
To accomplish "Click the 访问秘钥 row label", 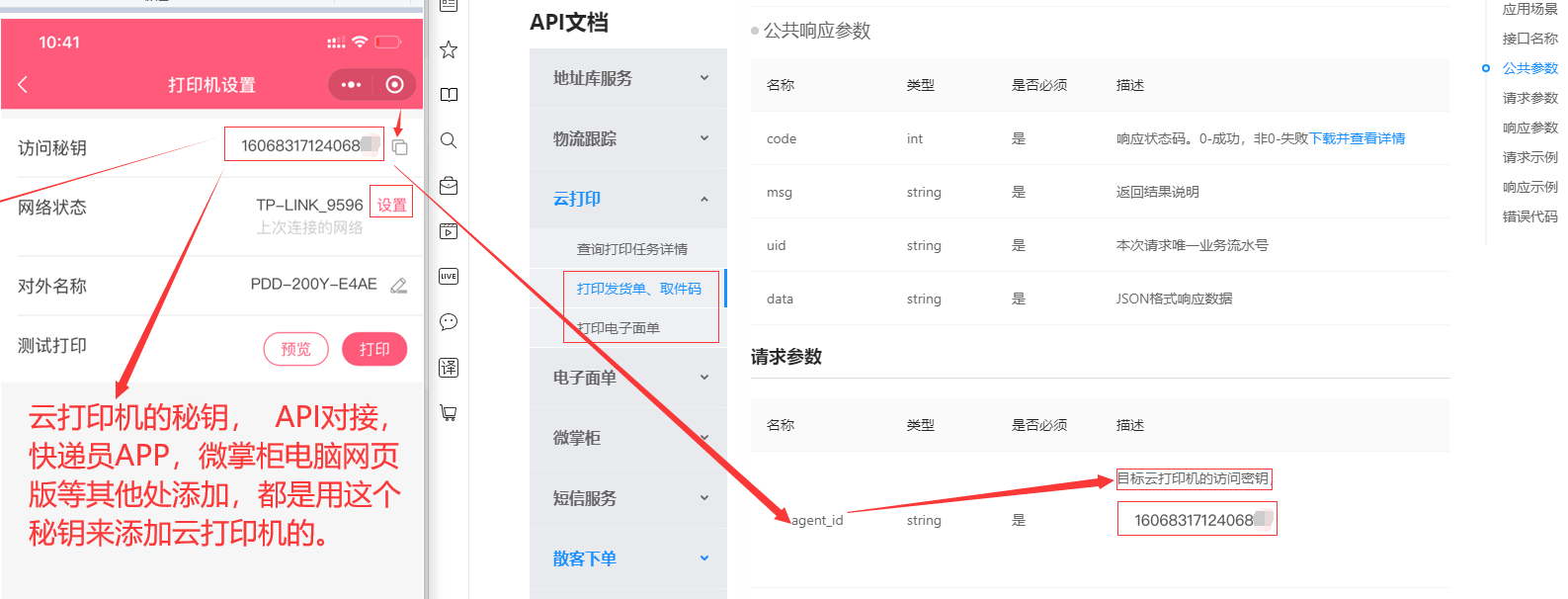I will [52, 148].
